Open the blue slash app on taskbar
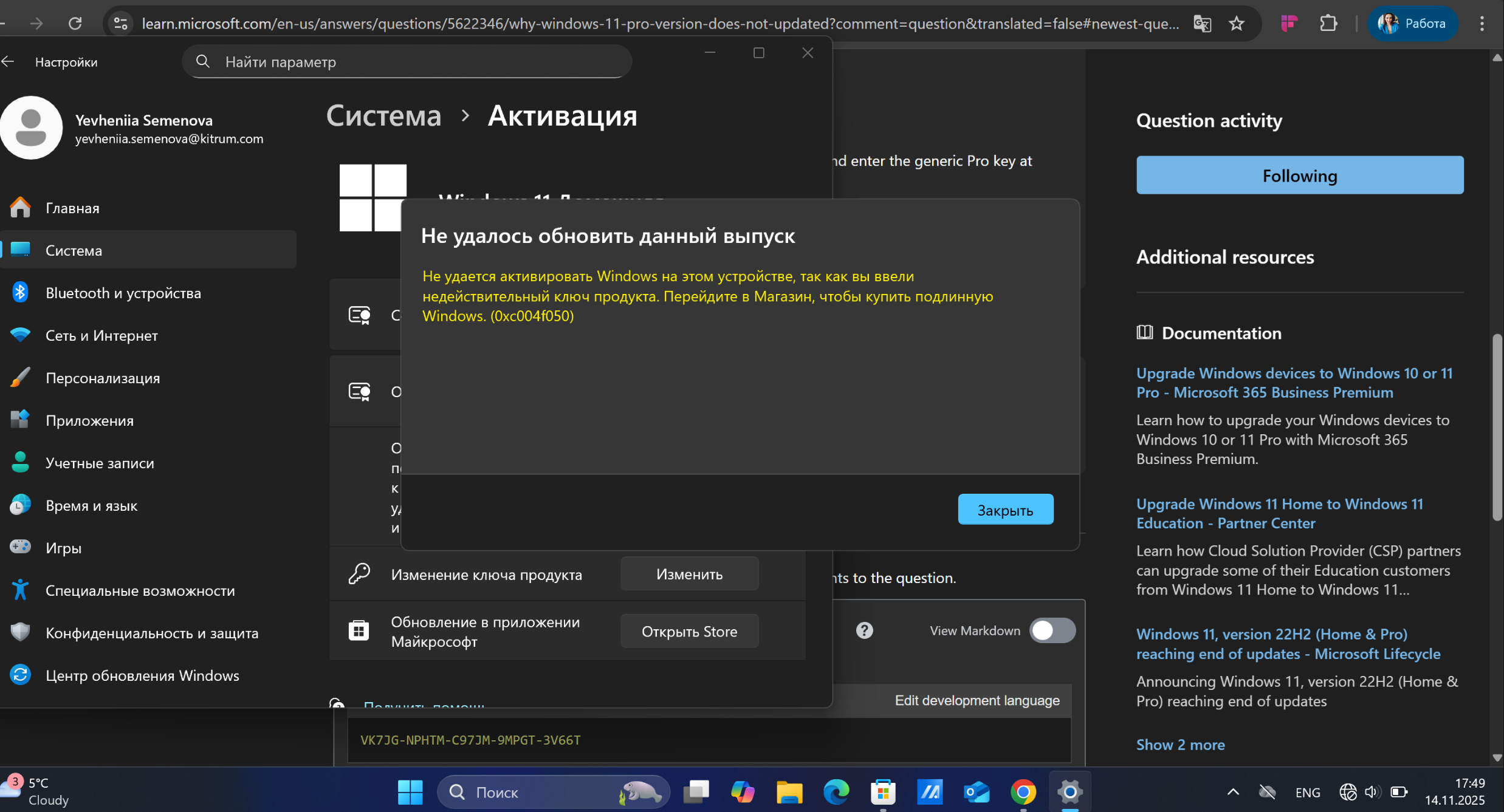 [x=929, y=791]
